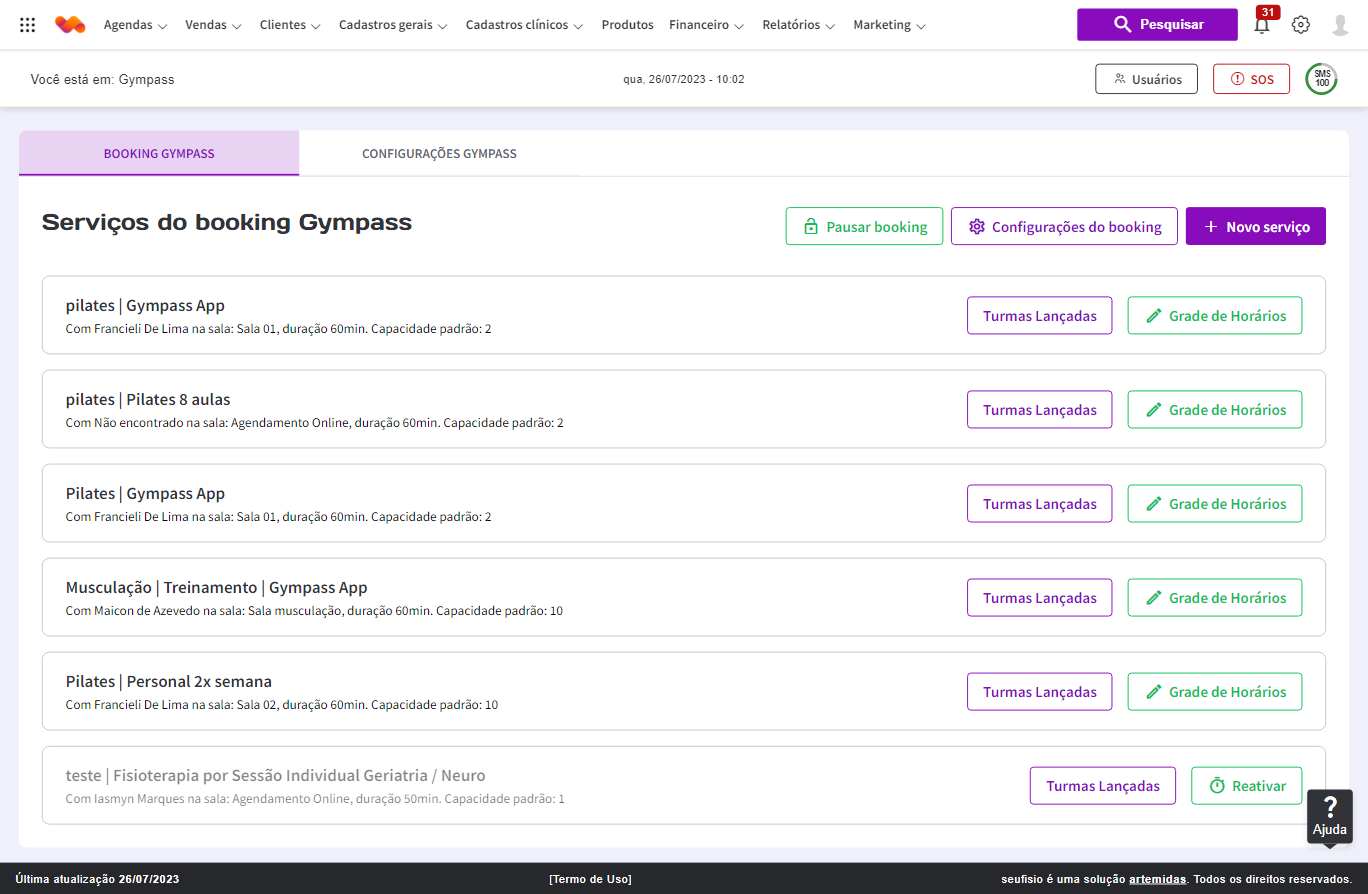Click Pausar booking button
The width and height of the screenshot is (1368, 894).
pyautogui.click(x=864, y=226)
